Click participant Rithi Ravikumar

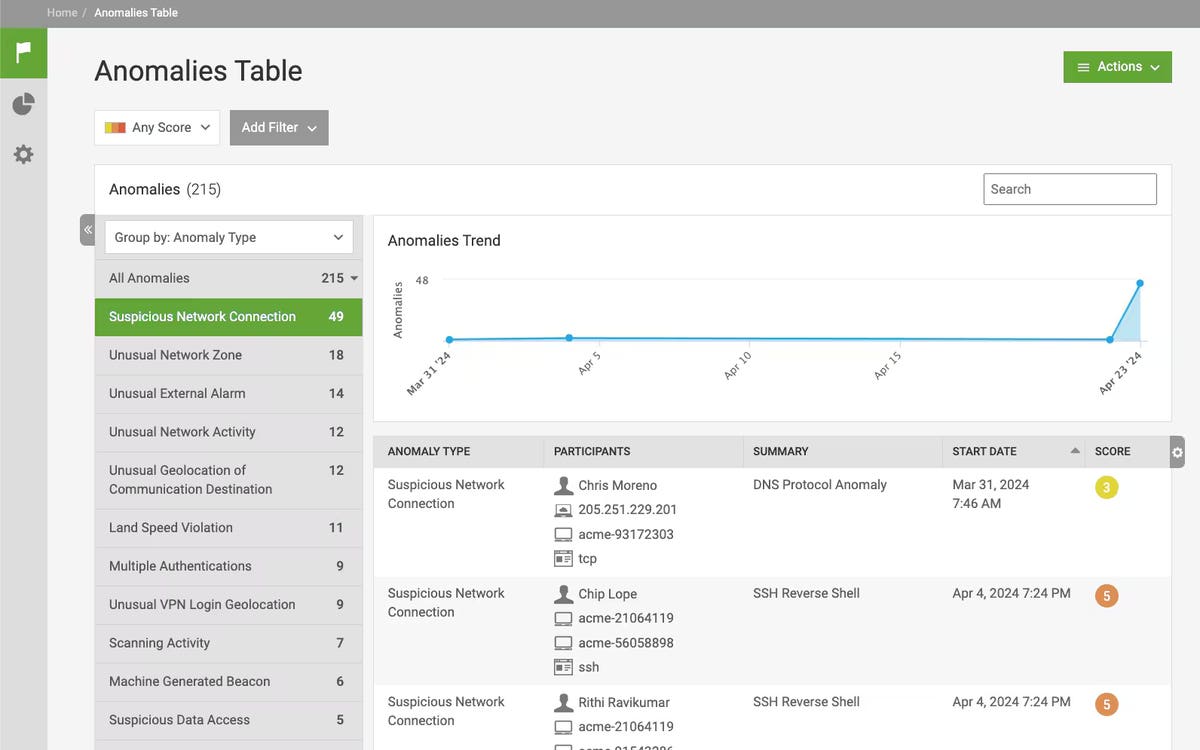coord(624,702)
